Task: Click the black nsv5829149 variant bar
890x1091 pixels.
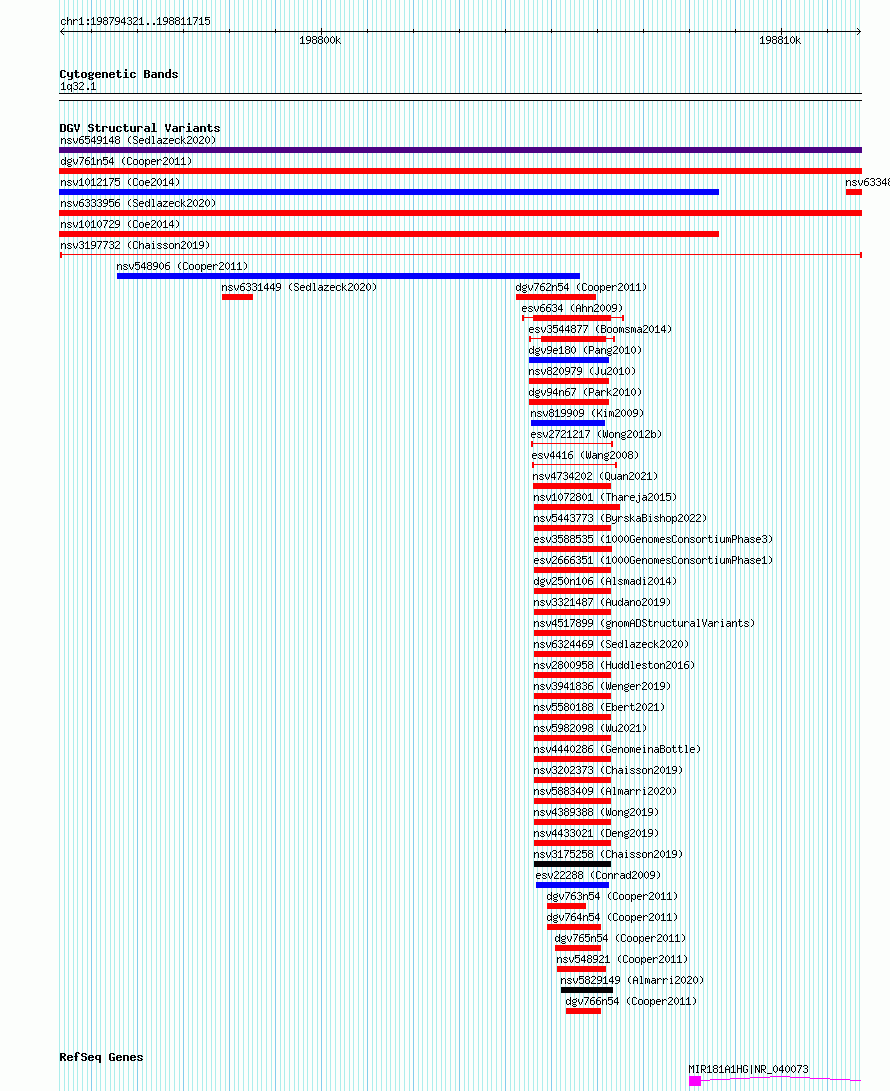Action: click(587, 990)
